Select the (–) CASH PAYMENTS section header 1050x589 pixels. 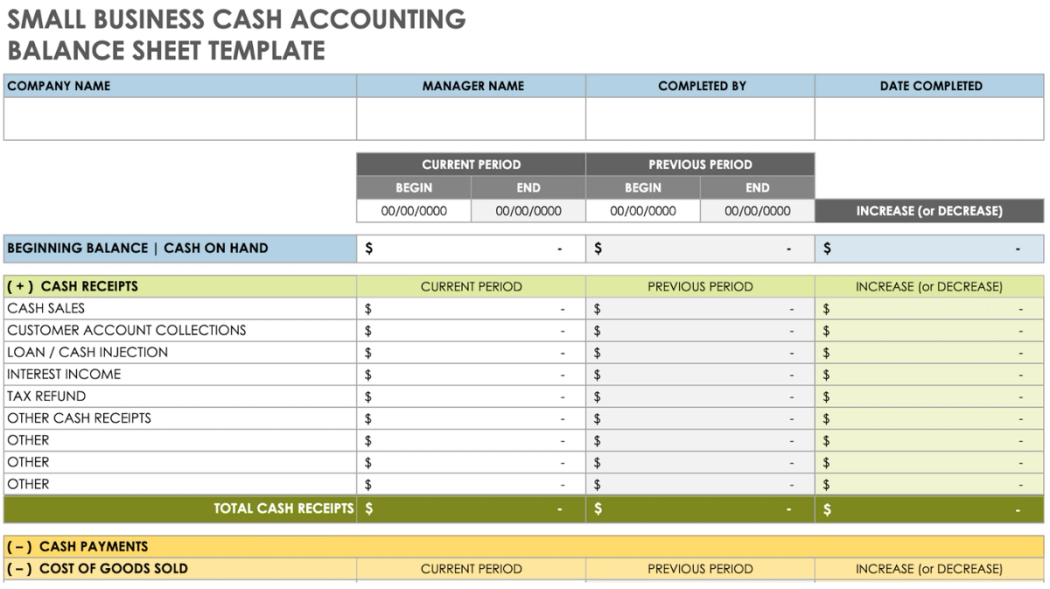pos(524,547)
